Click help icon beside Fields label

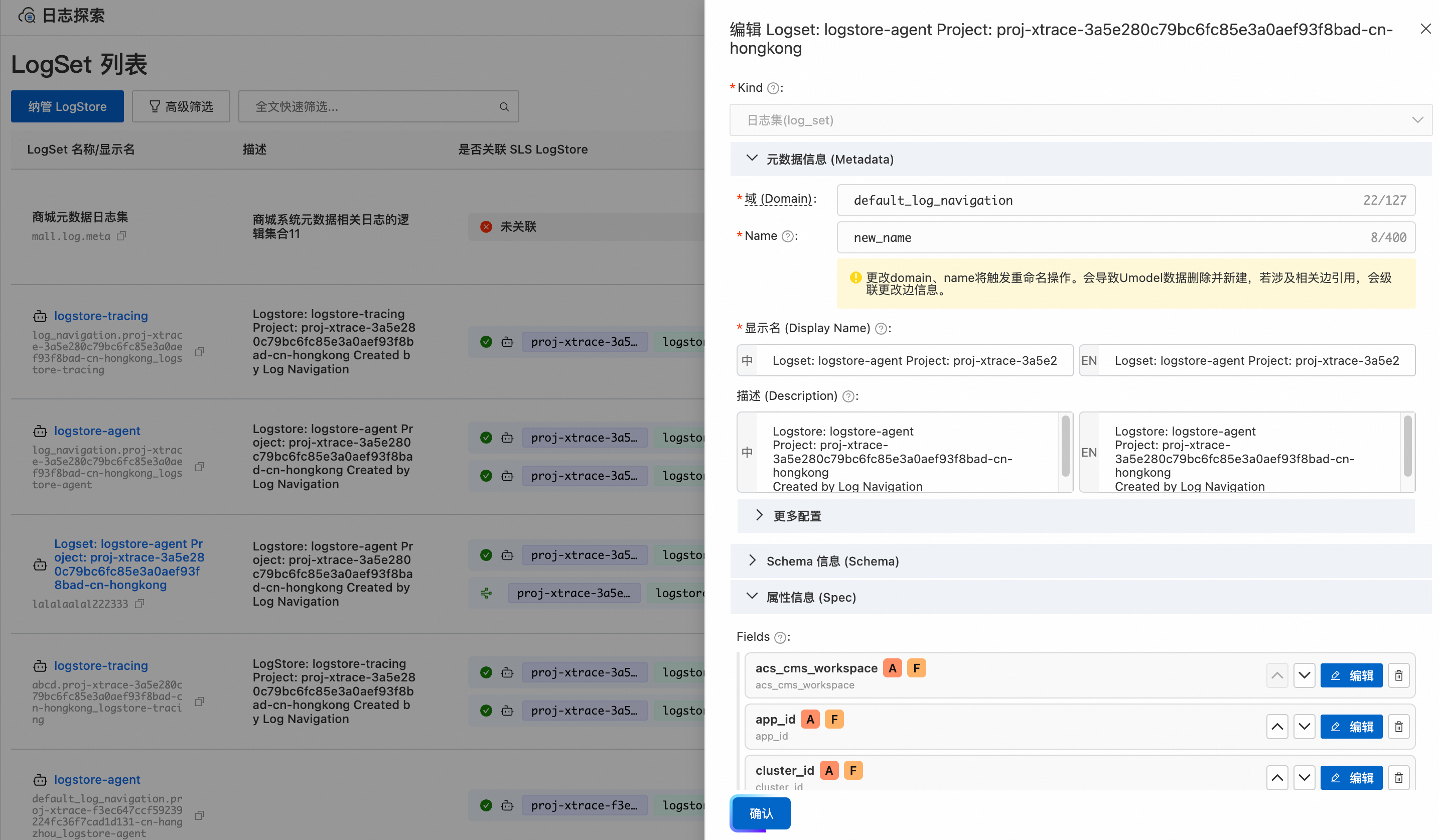[780, 637]
